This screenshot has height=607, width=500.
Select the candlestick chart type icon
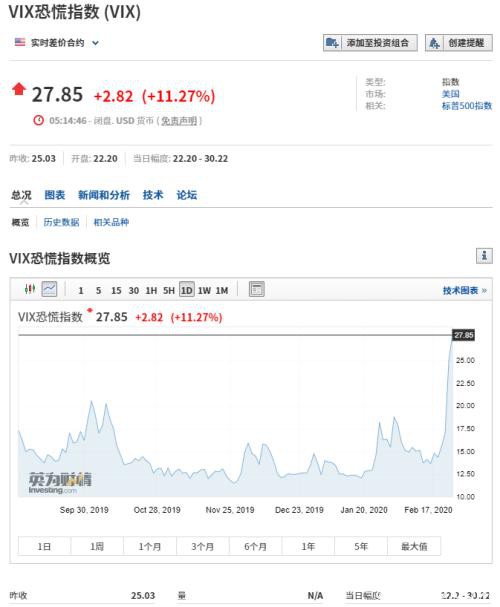pos(30,289)
